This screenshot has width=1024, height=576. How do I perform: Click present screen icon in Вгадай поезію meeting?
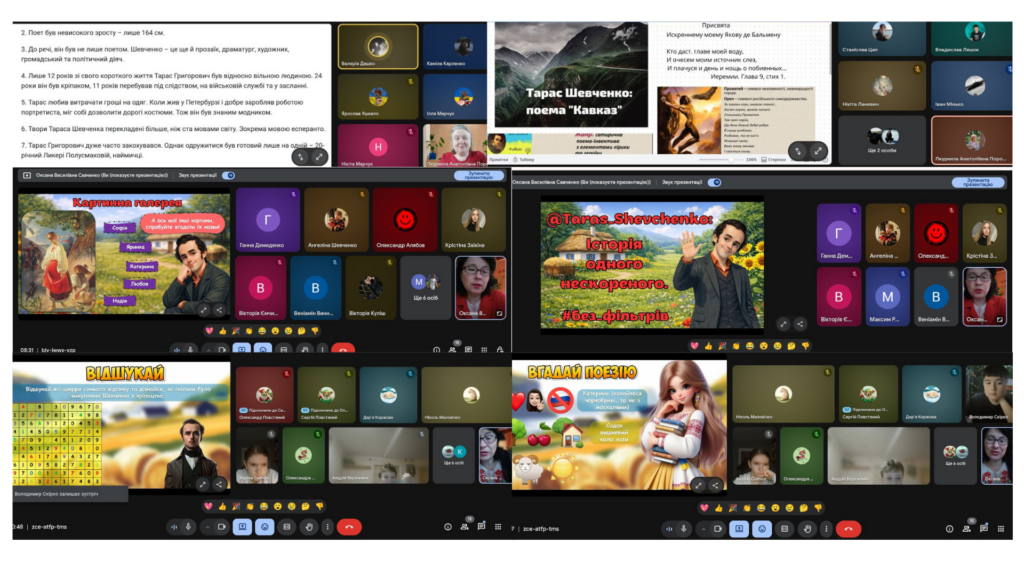point(739,529)
